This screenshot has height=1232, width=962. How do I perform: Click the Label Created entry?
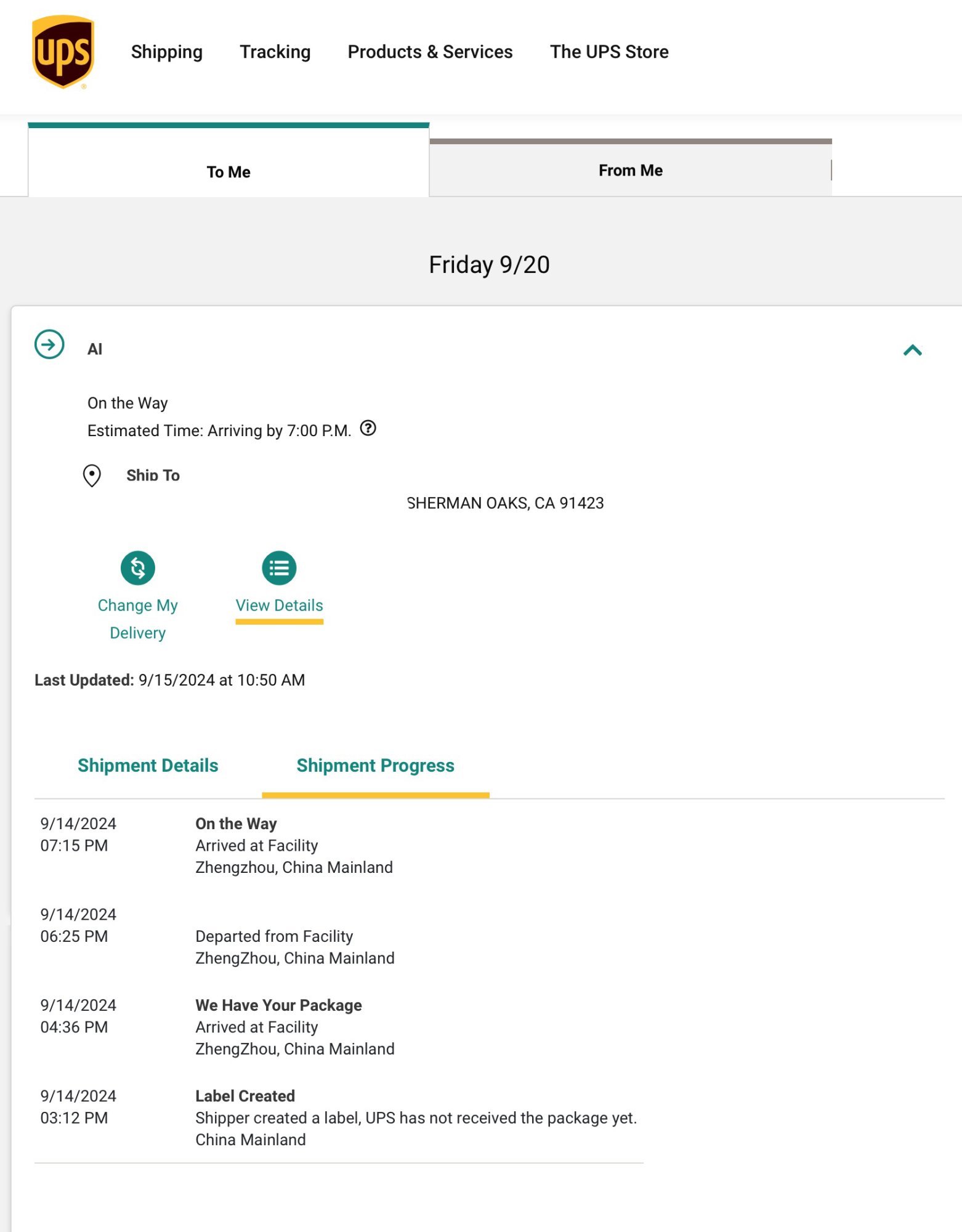(x=245, y=1096)
